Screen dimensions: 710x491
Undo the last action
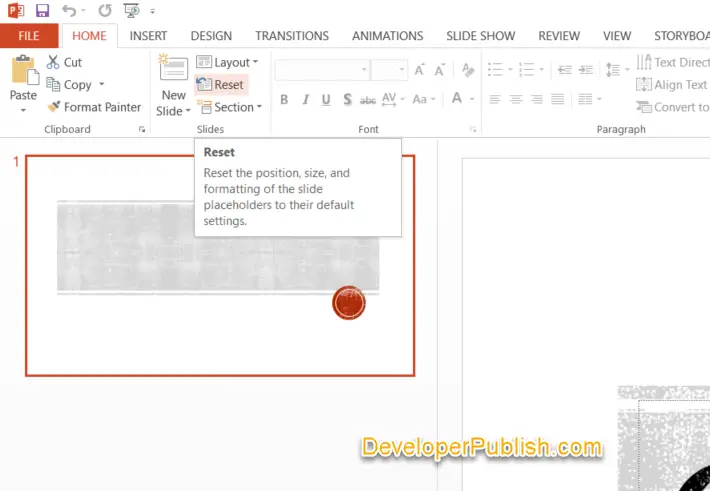pos(69,10)
